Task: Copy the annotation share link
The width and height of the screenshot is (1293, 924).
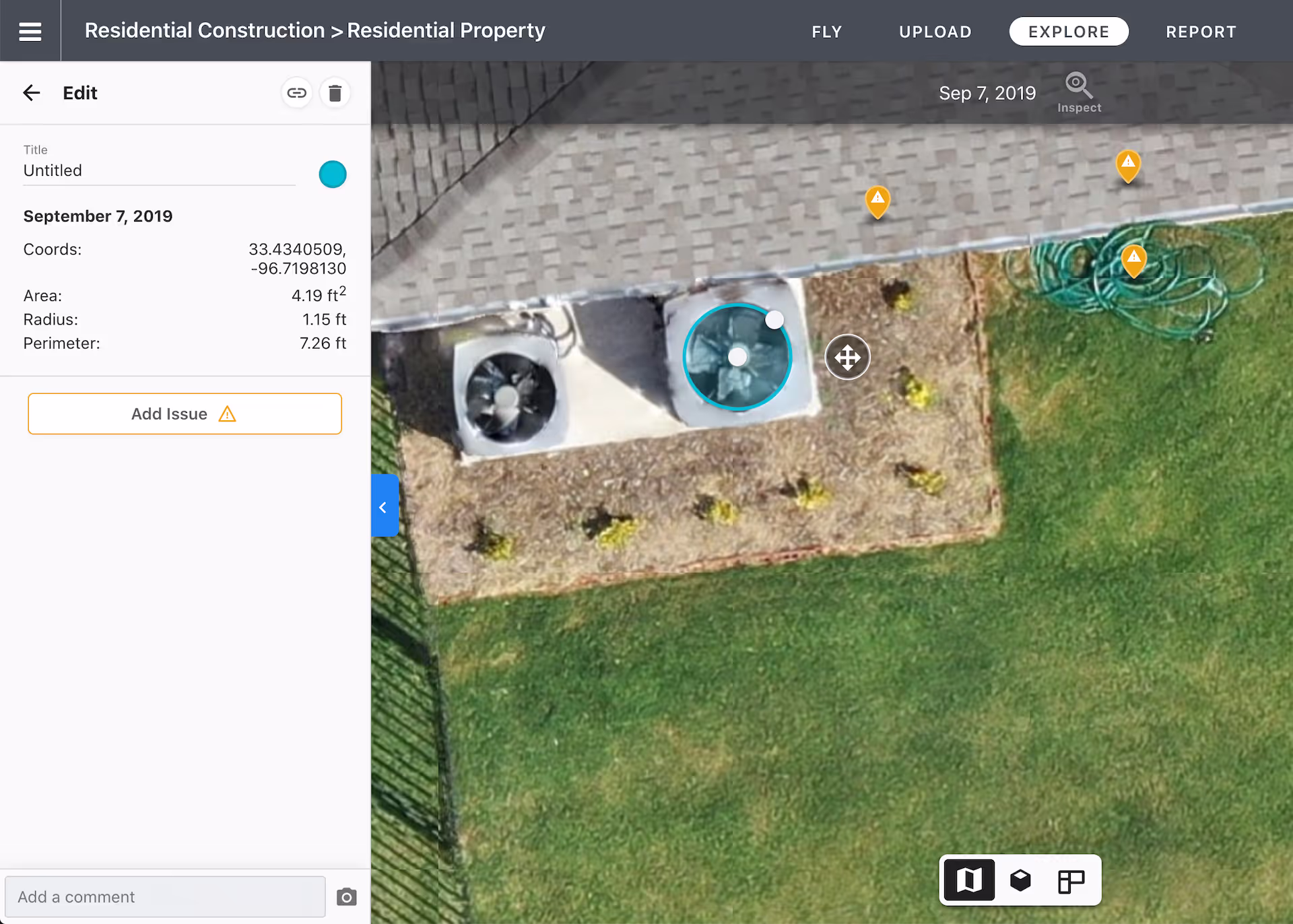Action: [x=296, y=92]
